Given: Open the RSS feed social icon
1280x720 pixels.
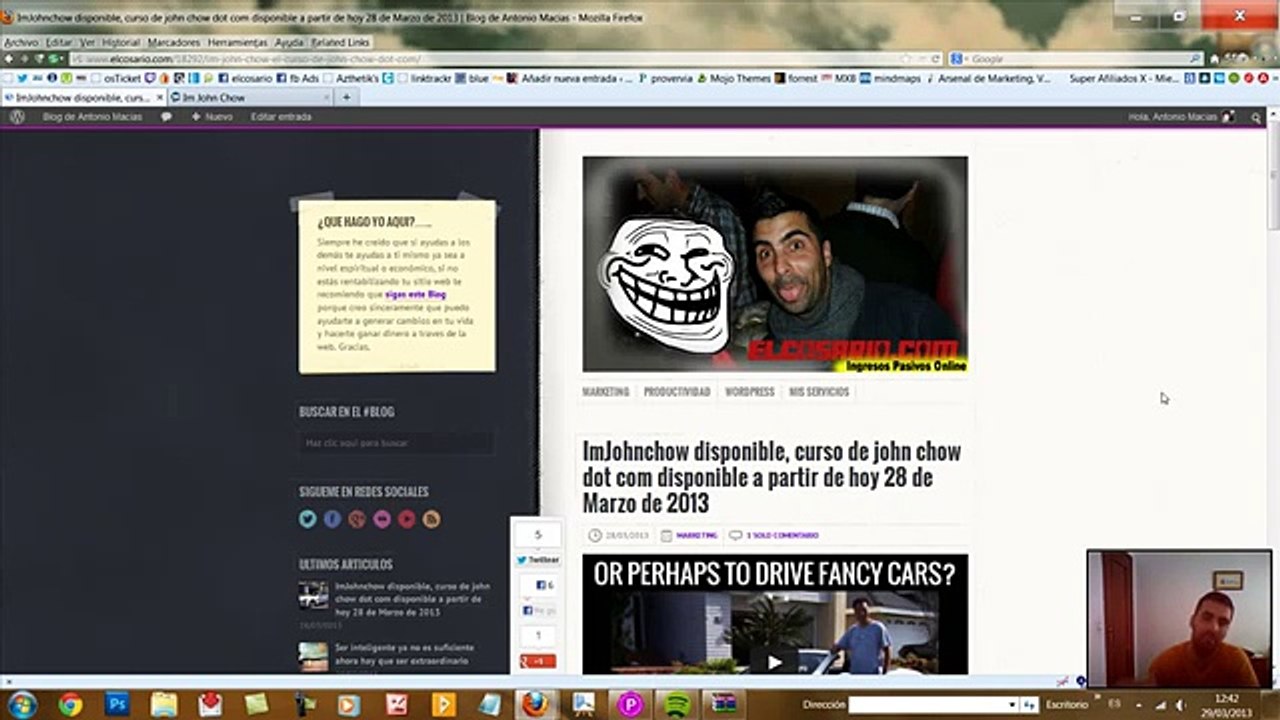Looking at the screenshot, I should coord(431,519).
